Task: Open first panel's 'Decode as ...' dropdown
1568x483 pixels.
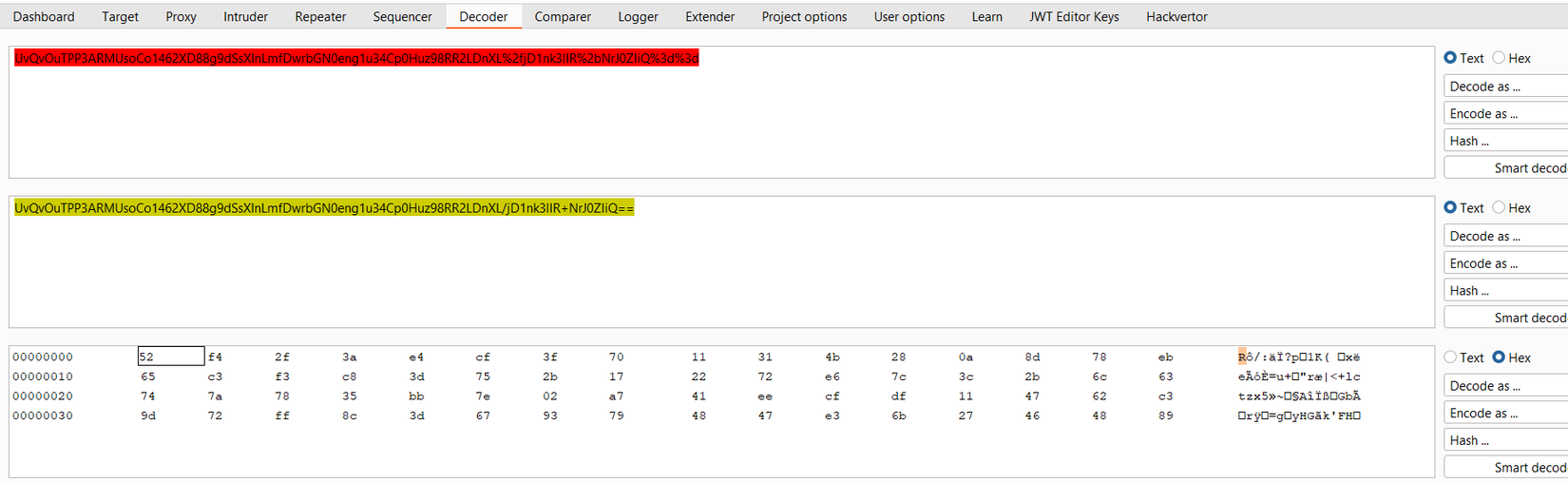Action: coord(1505,87)
